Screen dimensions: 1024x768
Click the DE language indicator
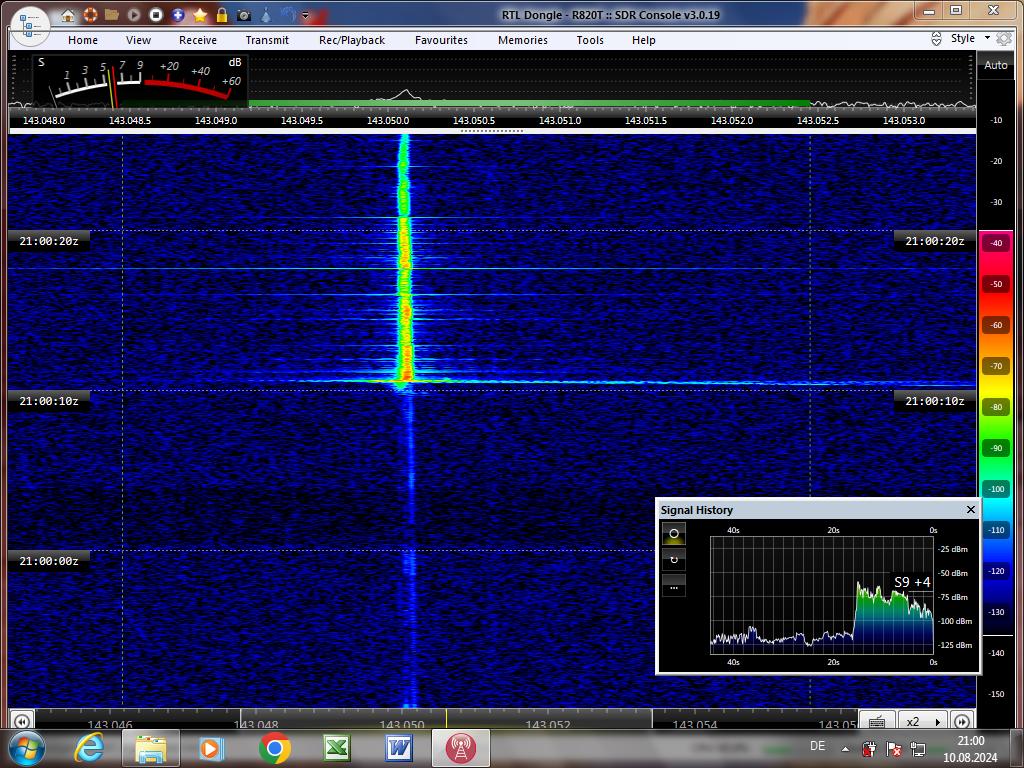coord(817,746)
